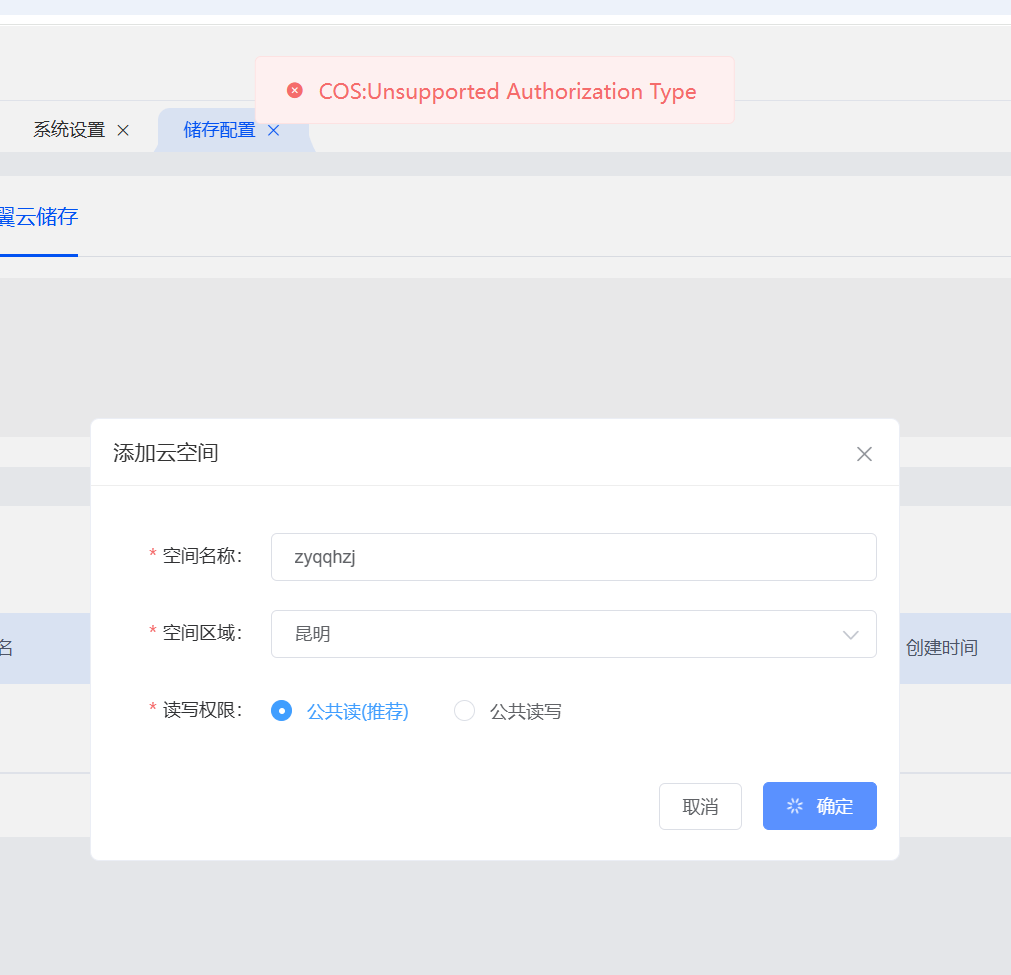Screen dimensions: 1011x975
Task: Click the 取消 button
Action: pos(700,807)
